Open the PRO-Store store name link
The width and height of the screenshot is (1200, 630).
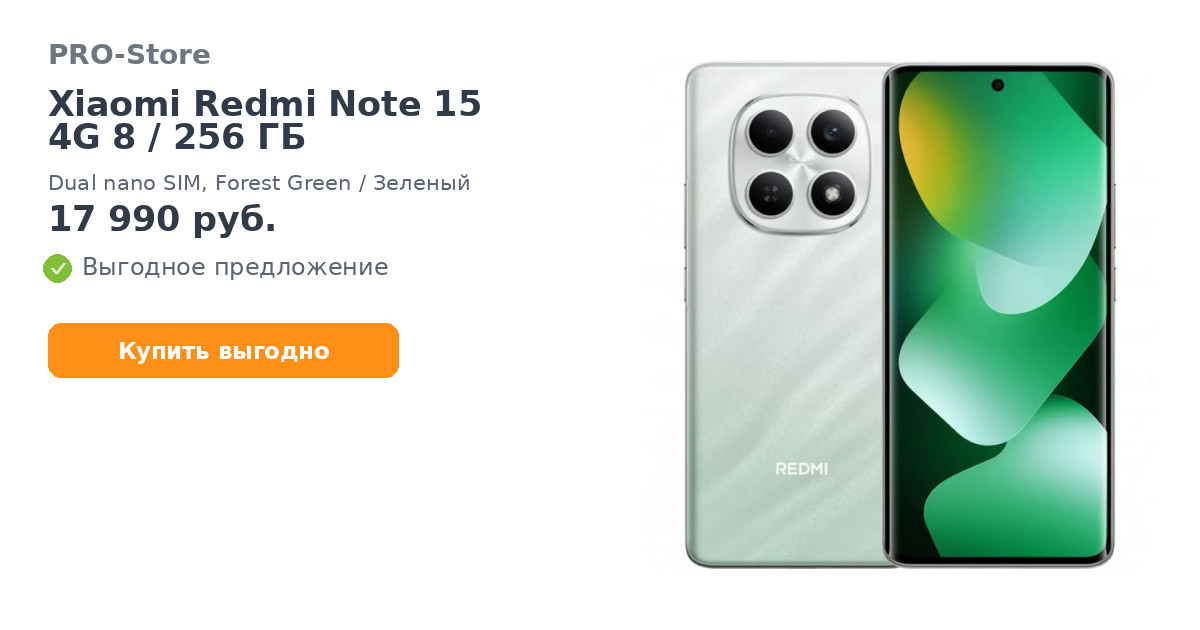pos(129,55)
